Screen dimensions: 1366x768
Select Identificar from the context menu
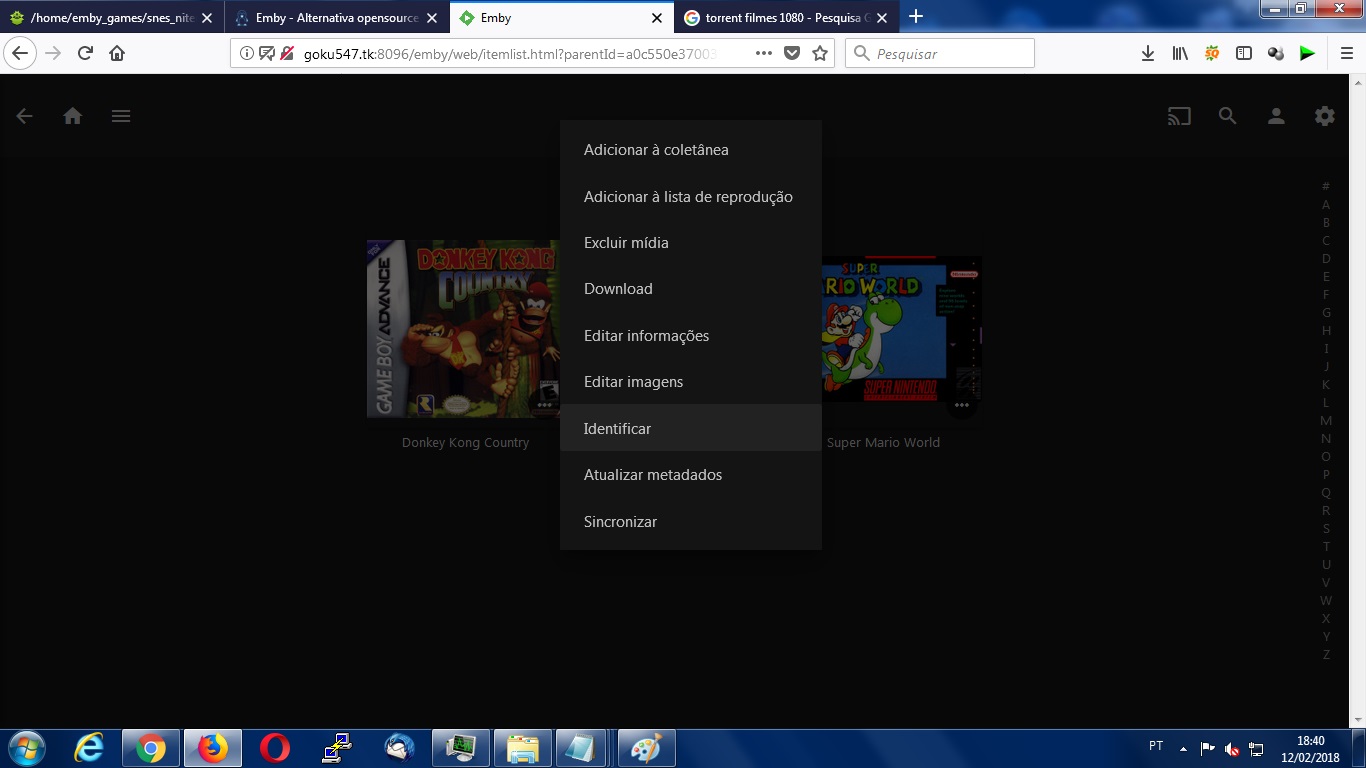(x=617, y=428)
